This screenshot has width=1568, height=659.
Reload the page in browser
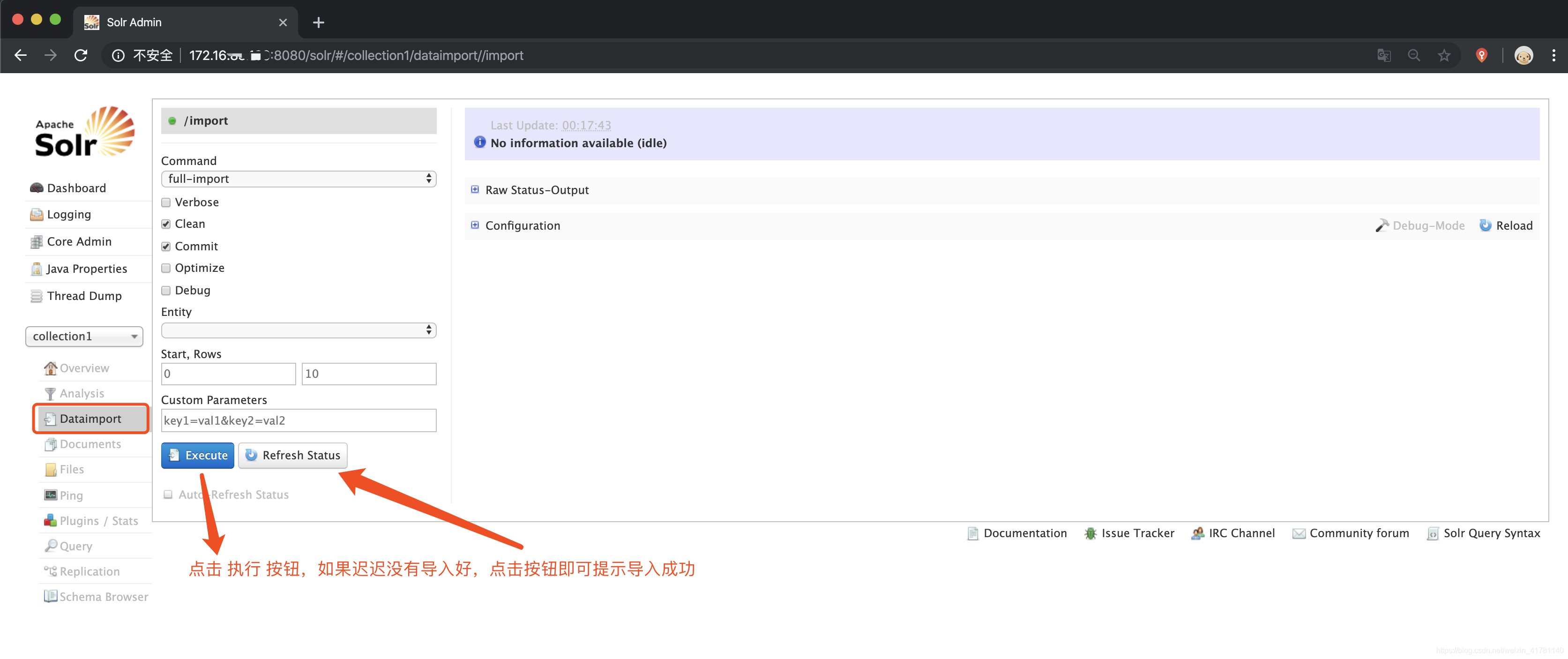click(80, 55)
